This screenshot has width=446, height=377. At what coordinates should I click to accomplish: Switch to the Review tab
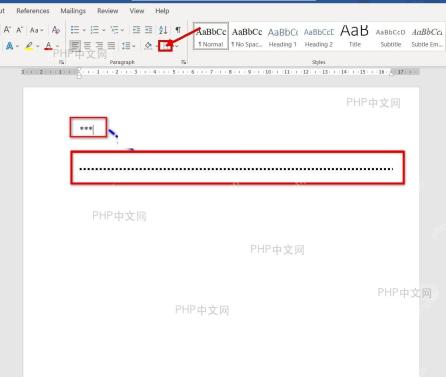click(108, 11)
